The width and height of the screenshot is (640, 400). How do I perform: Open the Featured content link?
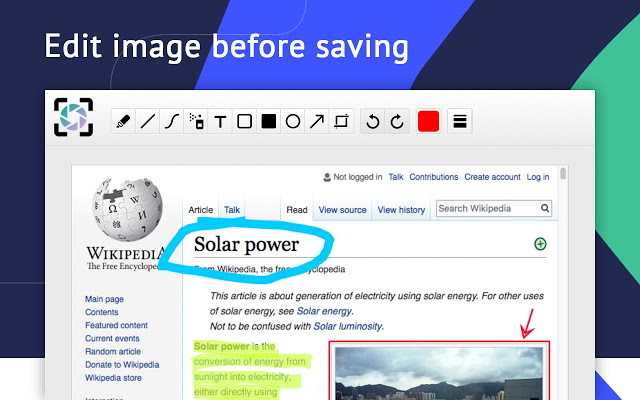(116, 325)
